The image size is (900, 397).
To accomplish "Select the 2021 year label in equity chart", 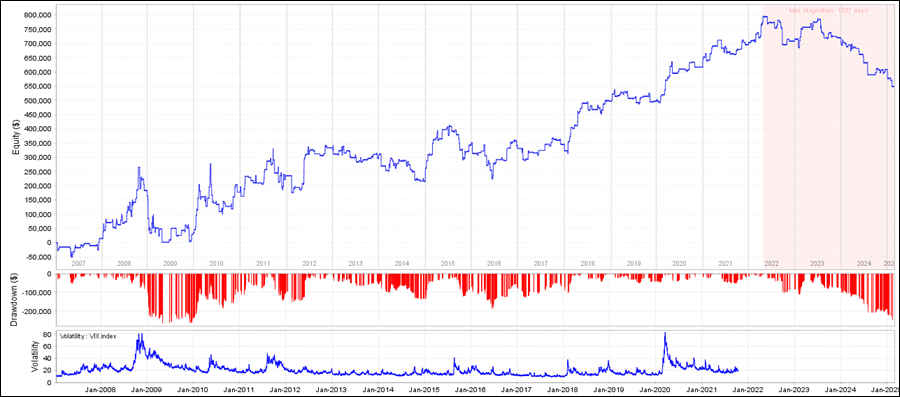I will tap(726, 264).
